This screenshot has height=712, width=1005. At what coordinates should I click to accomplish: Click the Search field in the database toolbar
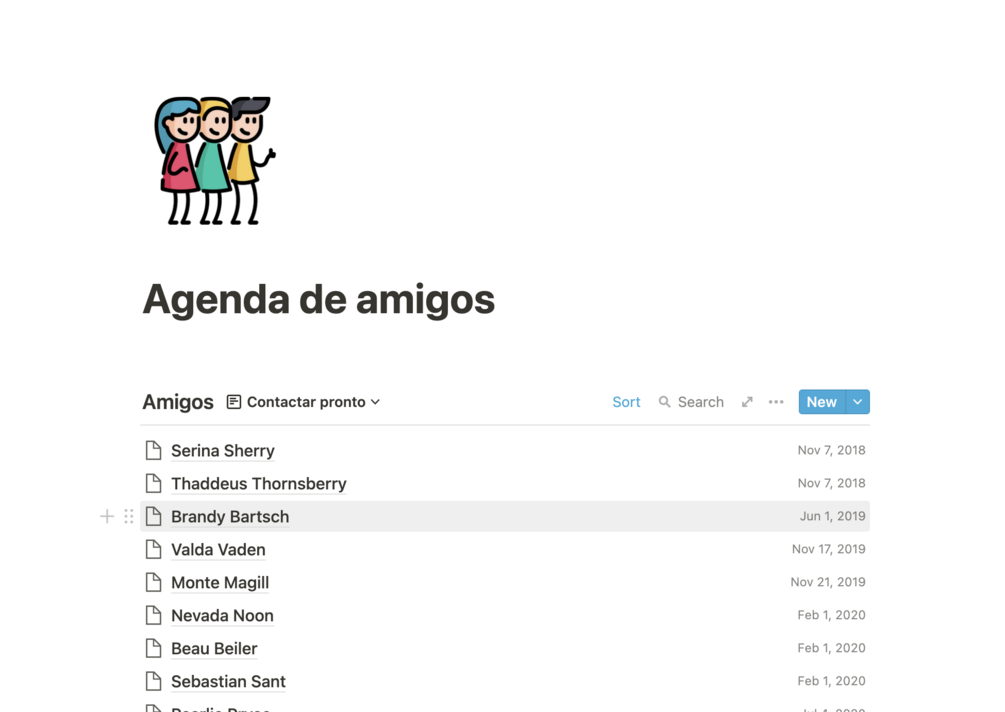click(692, 402)
